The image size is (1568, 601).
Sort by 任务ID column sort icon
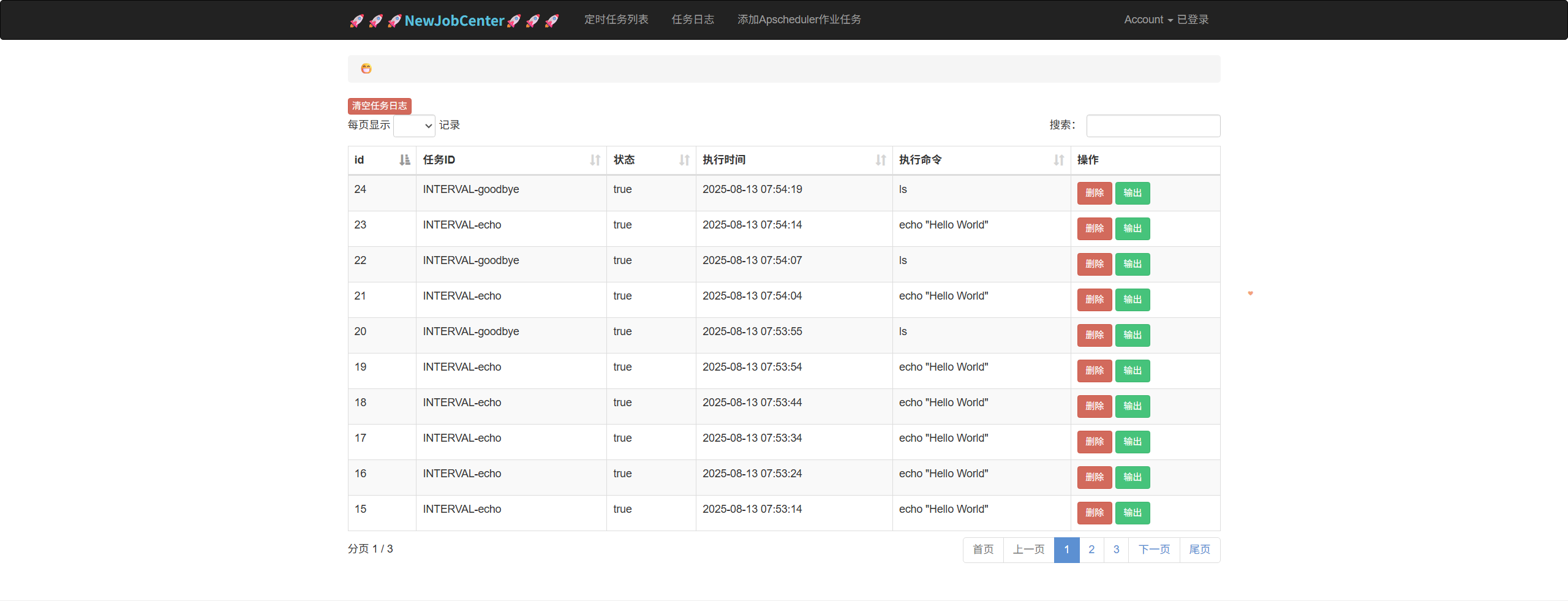pos(595,160)
